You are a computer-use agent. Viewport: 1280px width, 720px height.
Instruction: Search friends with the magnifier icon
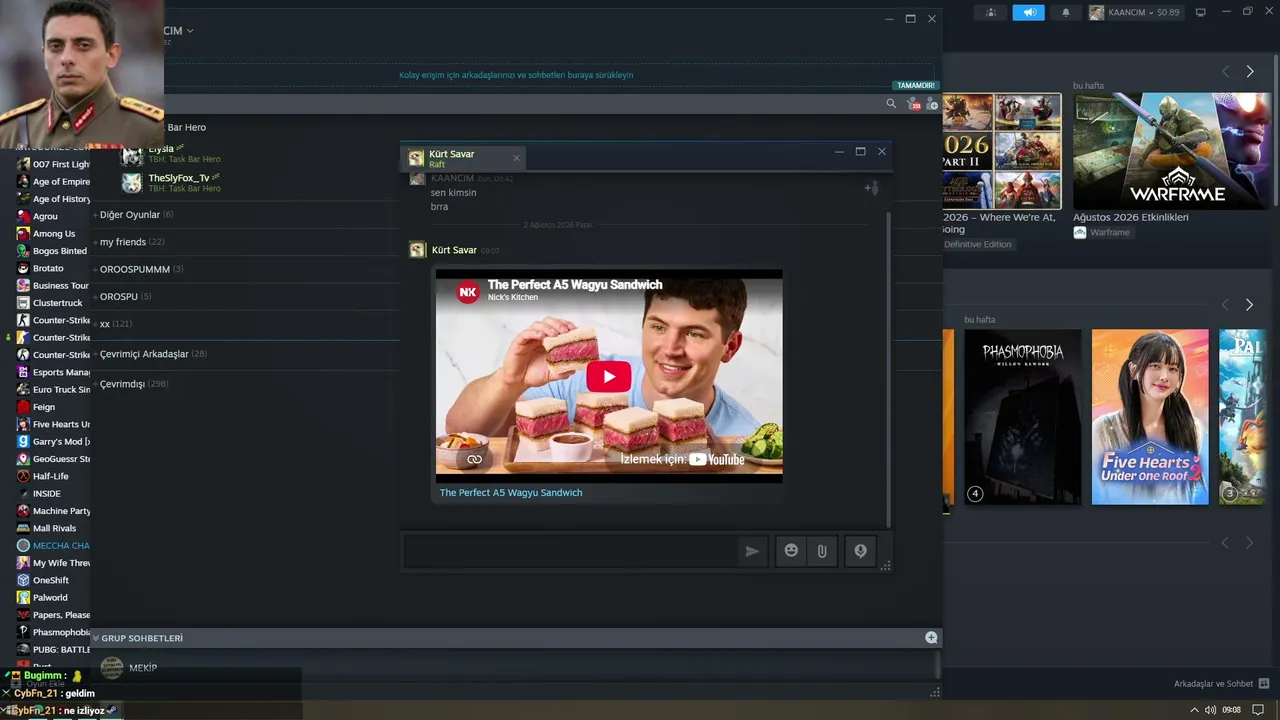tap(891, 103)
